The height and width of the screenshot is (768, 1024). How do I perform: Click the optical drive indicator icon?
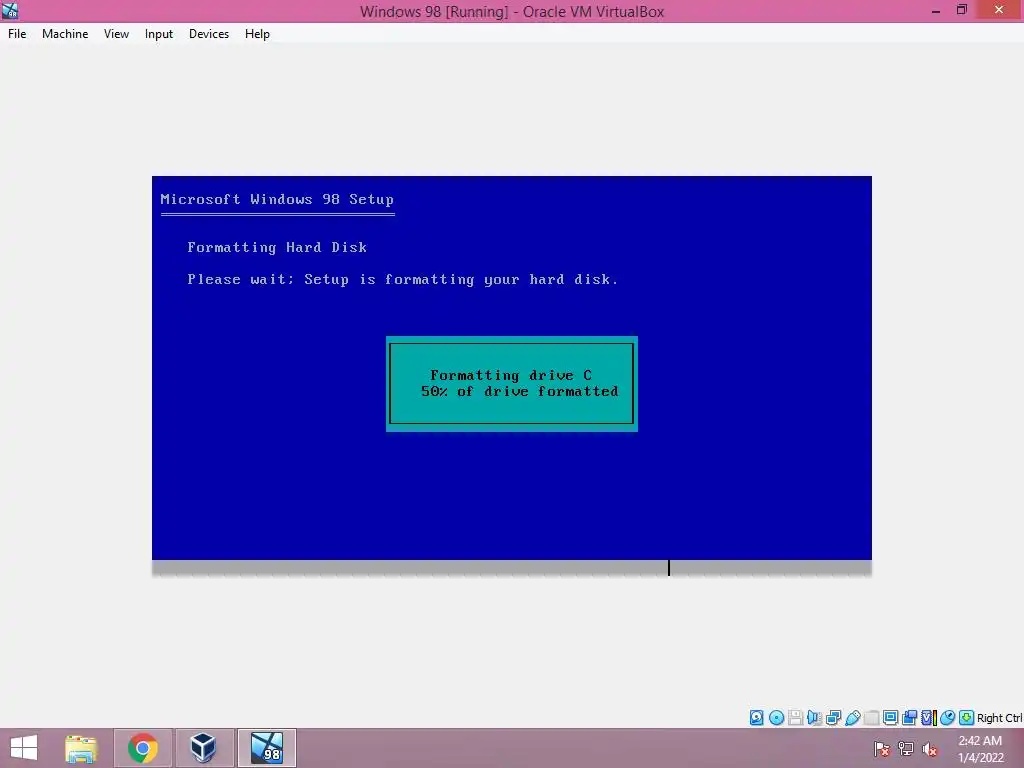pos(776,718)
